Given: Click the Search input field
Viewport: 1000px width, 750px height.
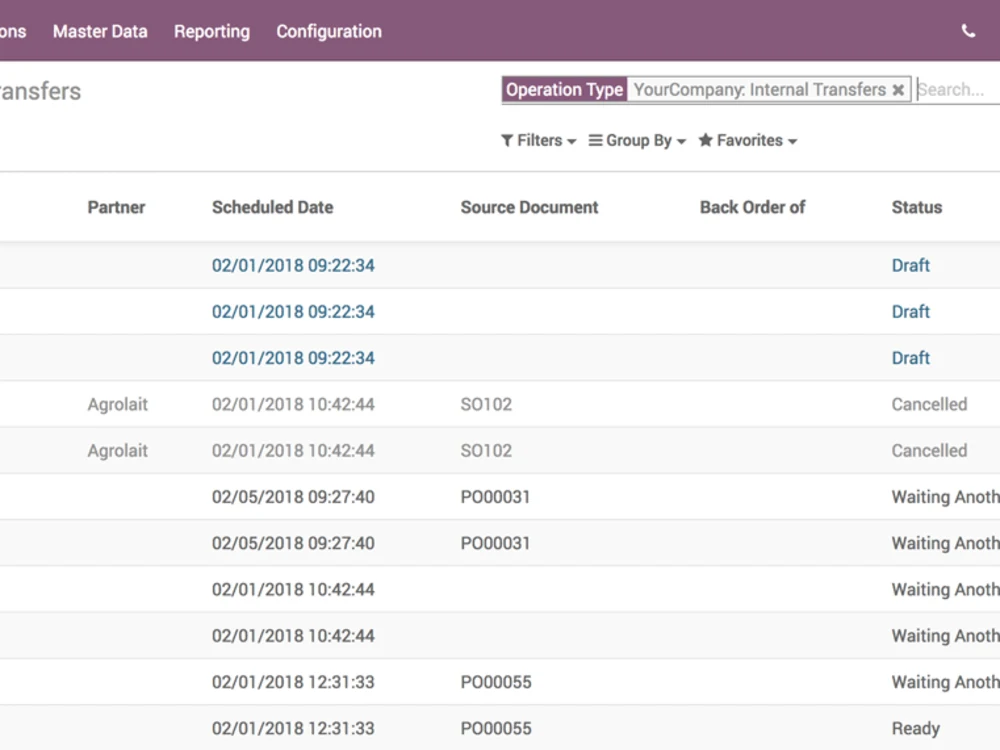Looking at the screenshot, I should tap(957, 90).
